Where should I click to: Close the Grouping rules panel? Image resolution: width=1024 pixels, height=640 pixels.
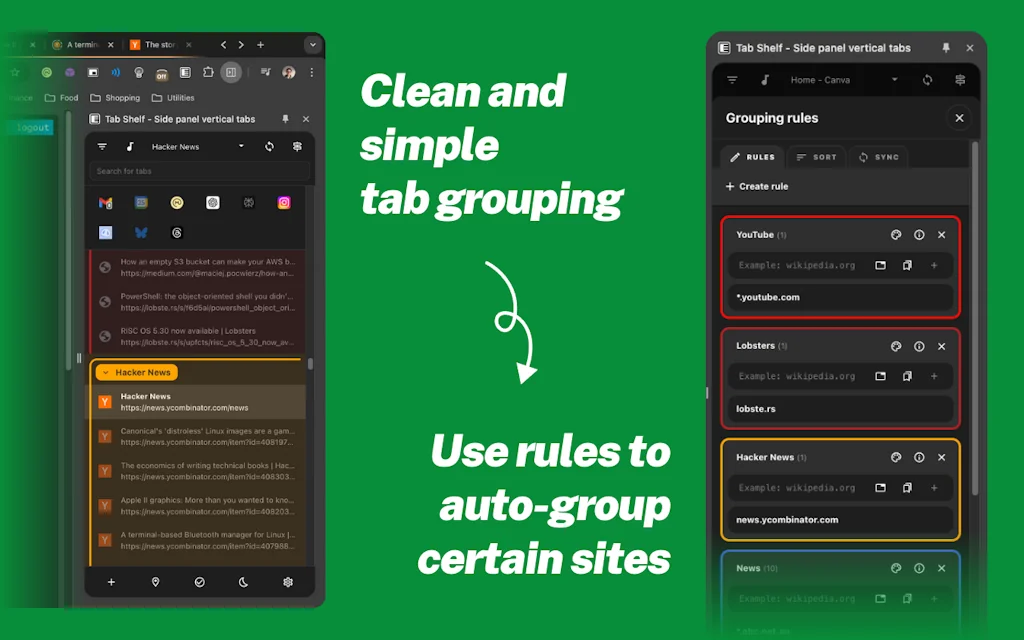click(x=959, y=118)
